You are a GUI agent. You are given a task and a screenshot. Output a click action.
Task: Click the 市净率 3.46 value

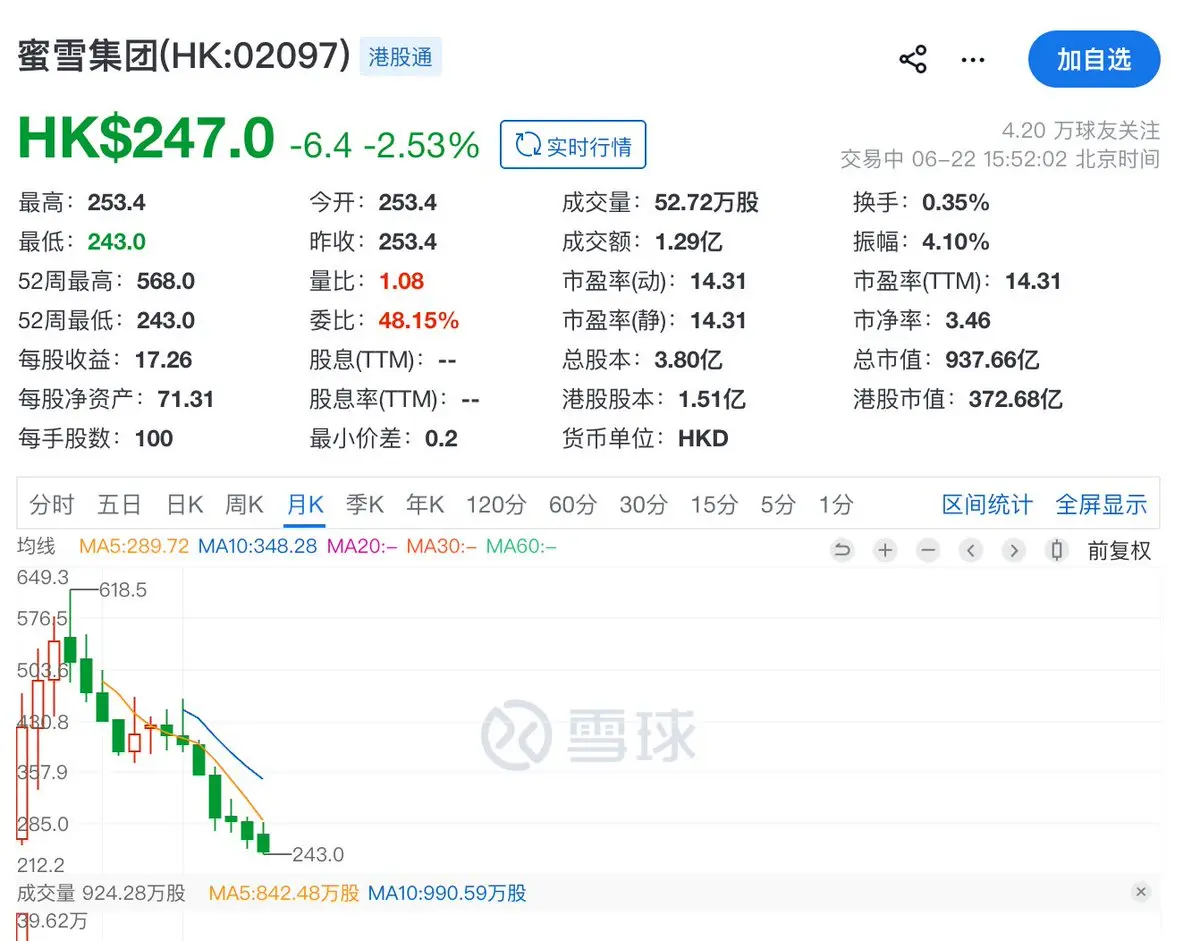click(968, 321)
